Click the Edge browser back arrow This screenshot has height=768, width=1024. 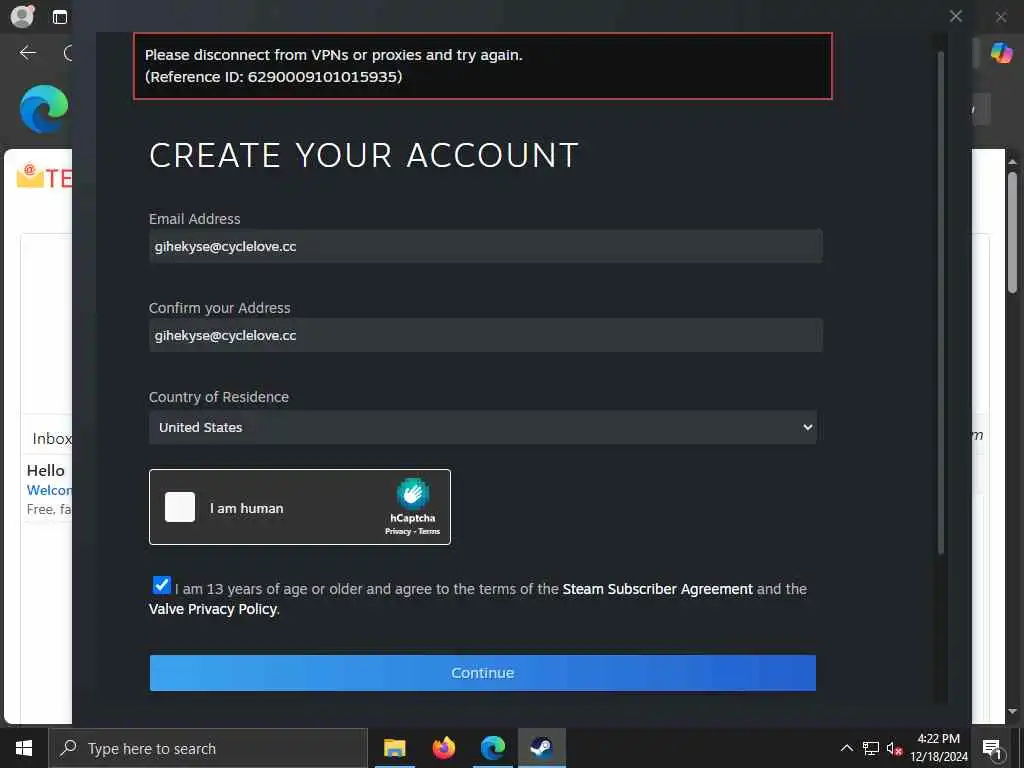point(28,53)
